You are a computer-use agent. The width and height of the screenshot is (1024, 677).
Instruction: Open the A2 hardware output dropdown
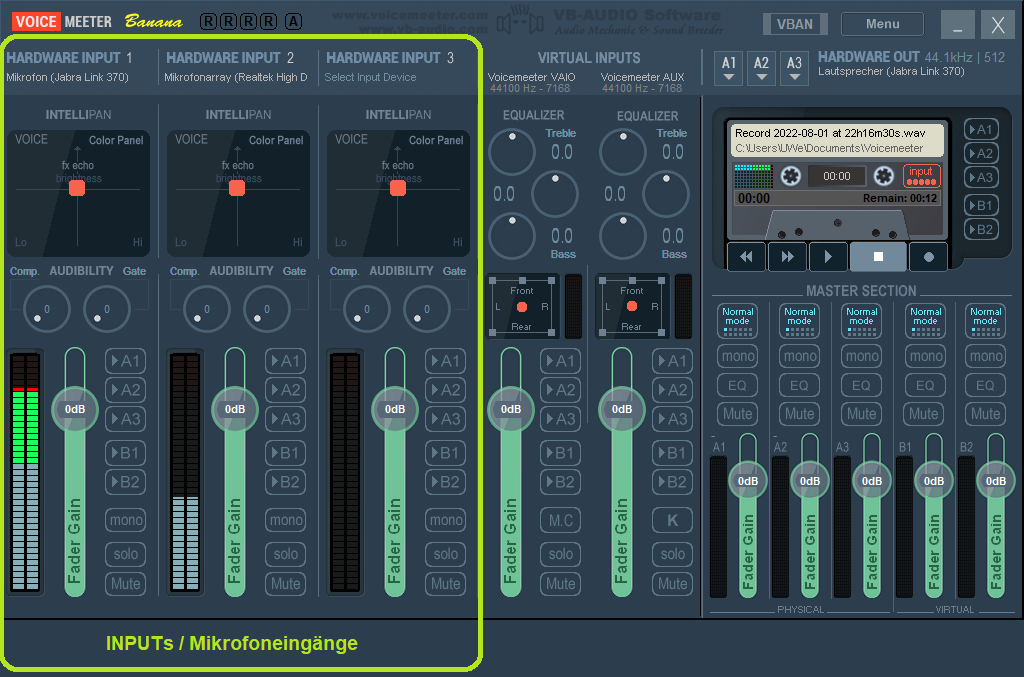coord(762,68)
